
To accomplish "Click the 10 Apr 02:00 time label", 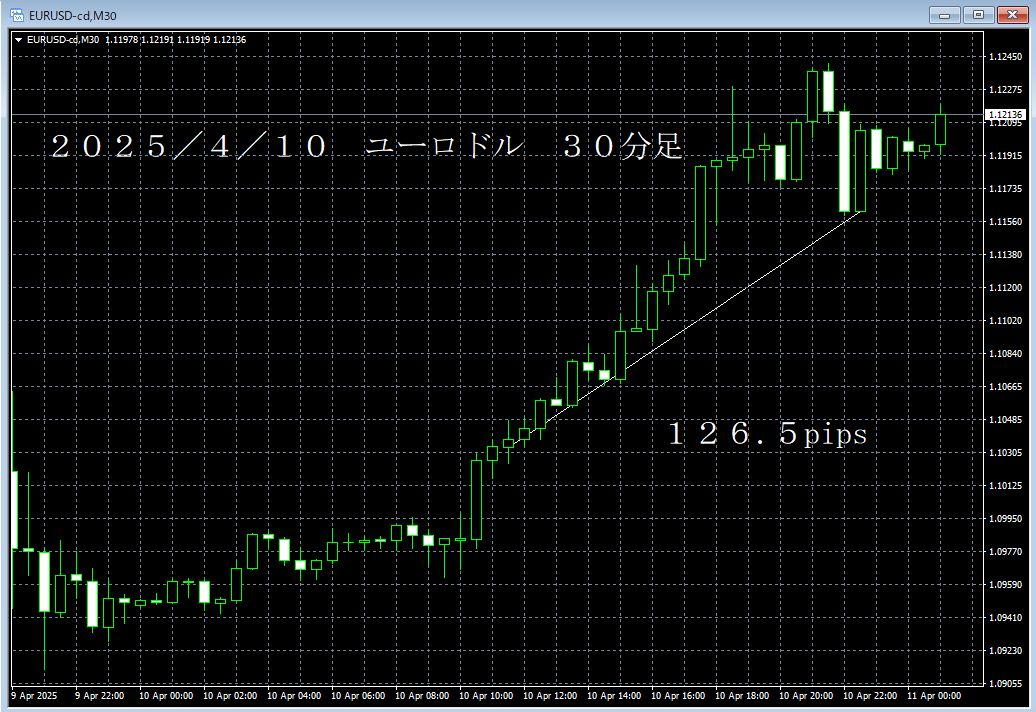I will [230, 695].
